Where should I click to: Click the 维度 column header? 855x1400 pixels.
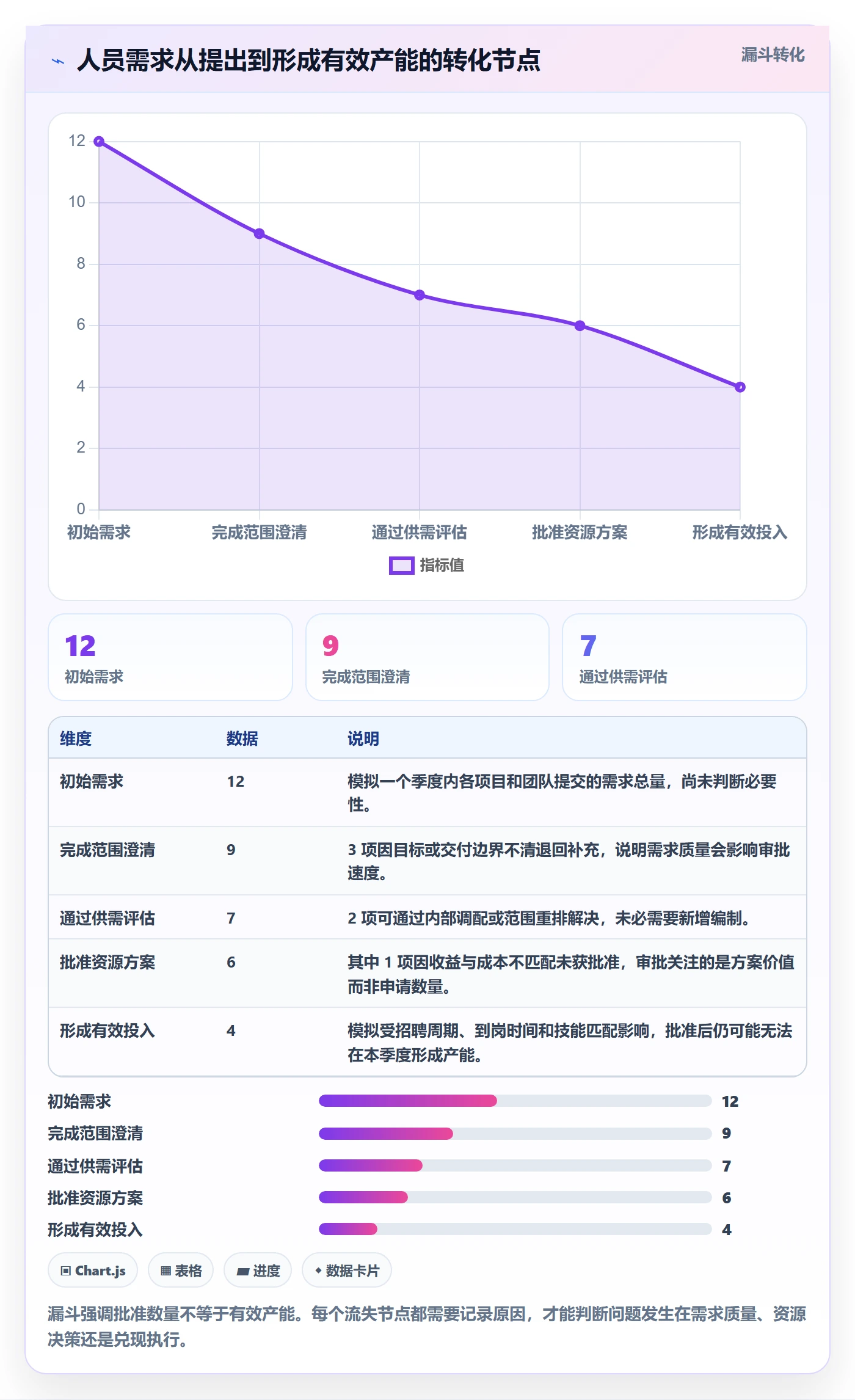pos(76,739)
